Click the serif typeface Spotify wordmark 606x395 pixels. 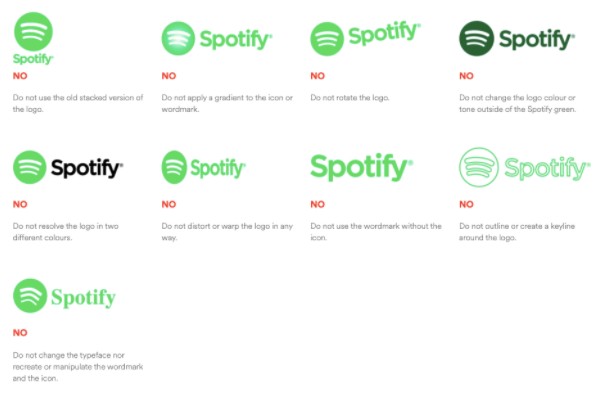[x=83, y=298]
